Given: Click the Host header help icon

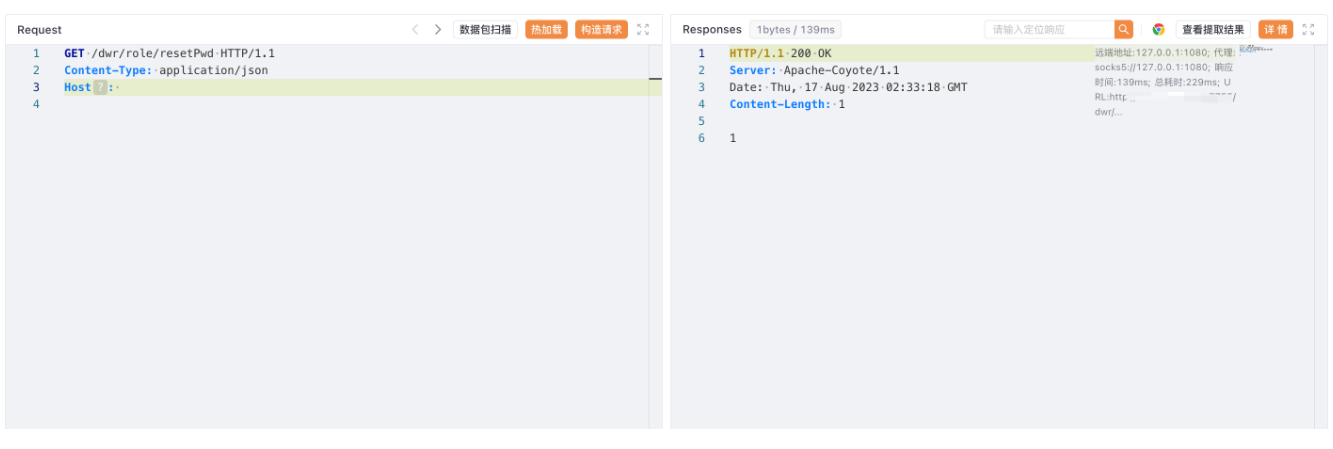Looking at the screenshot, I should [x=100, y=88].
